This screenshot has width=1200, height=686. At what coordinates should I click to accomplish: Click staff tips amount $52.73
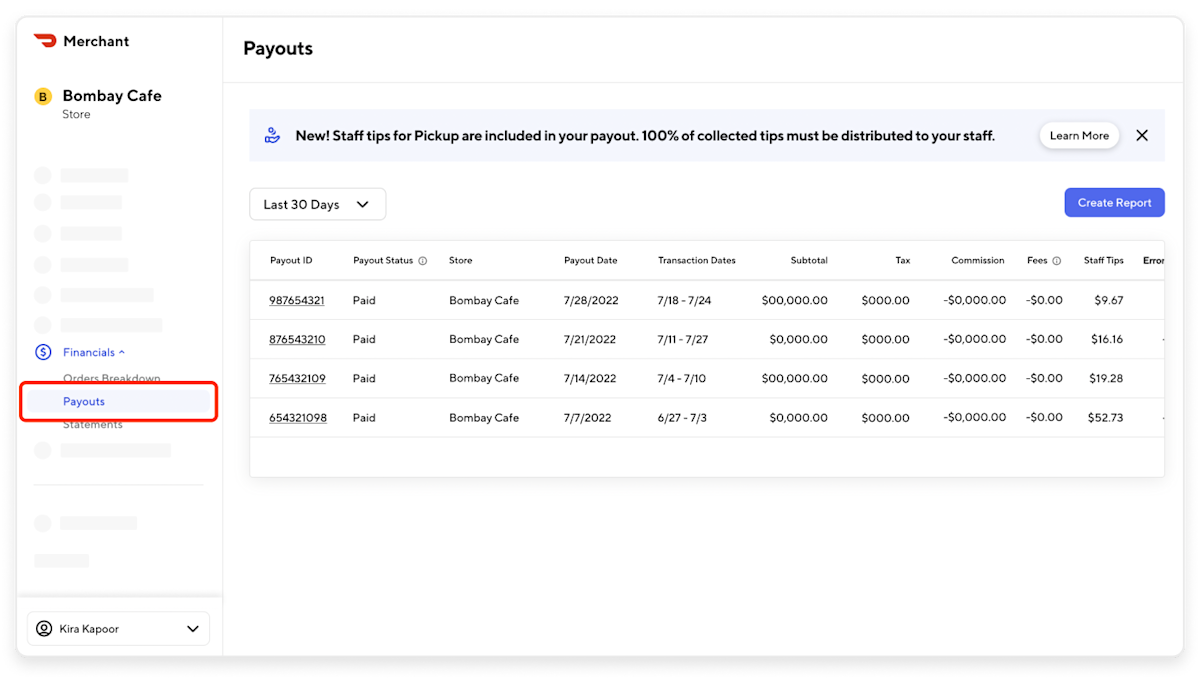[x=1105, y=418]
